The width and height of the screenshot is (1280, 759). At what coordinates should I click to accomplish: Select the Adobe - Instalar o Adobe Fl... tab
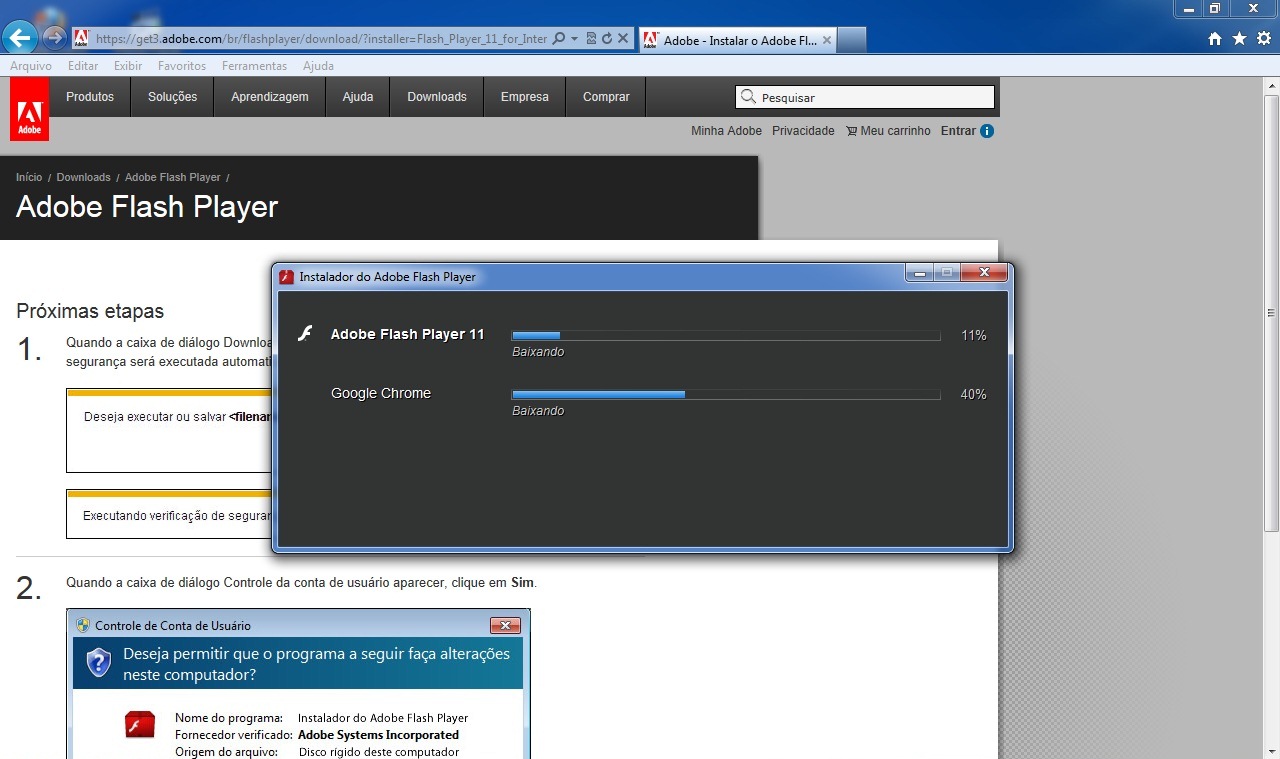[740, 40]
